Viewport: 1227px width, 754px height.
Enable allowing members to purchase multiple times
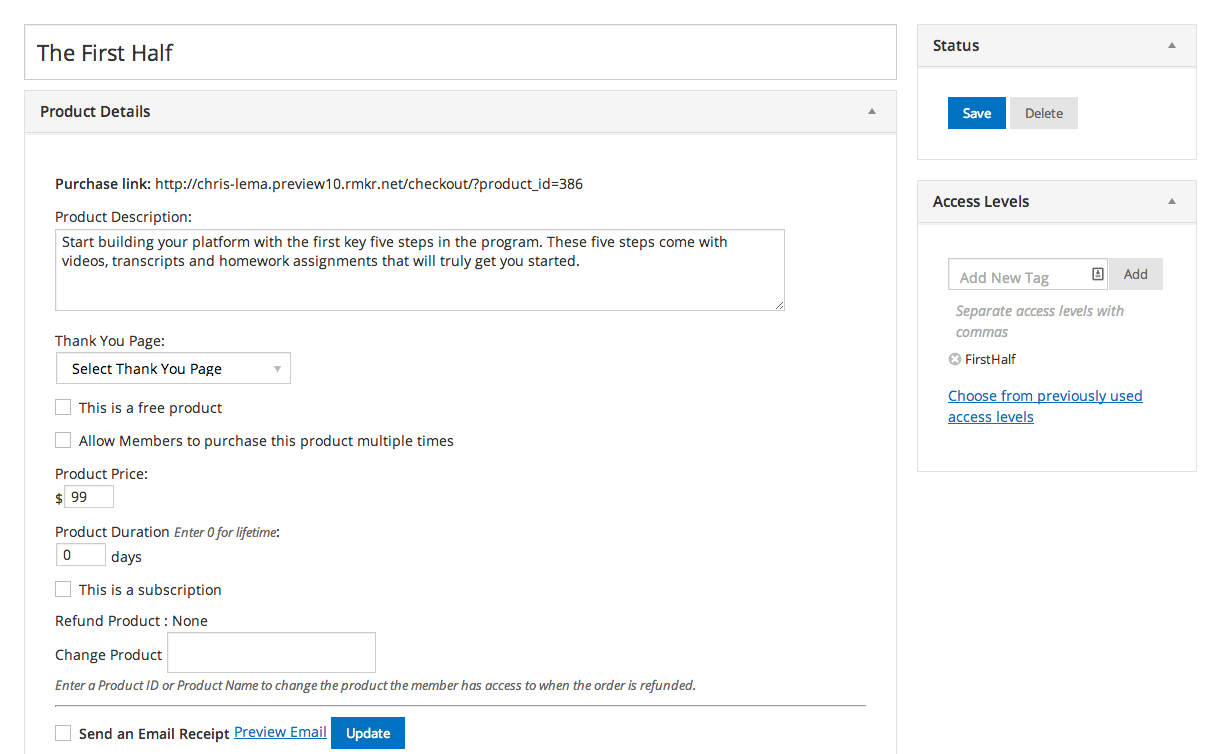point(63,440)
